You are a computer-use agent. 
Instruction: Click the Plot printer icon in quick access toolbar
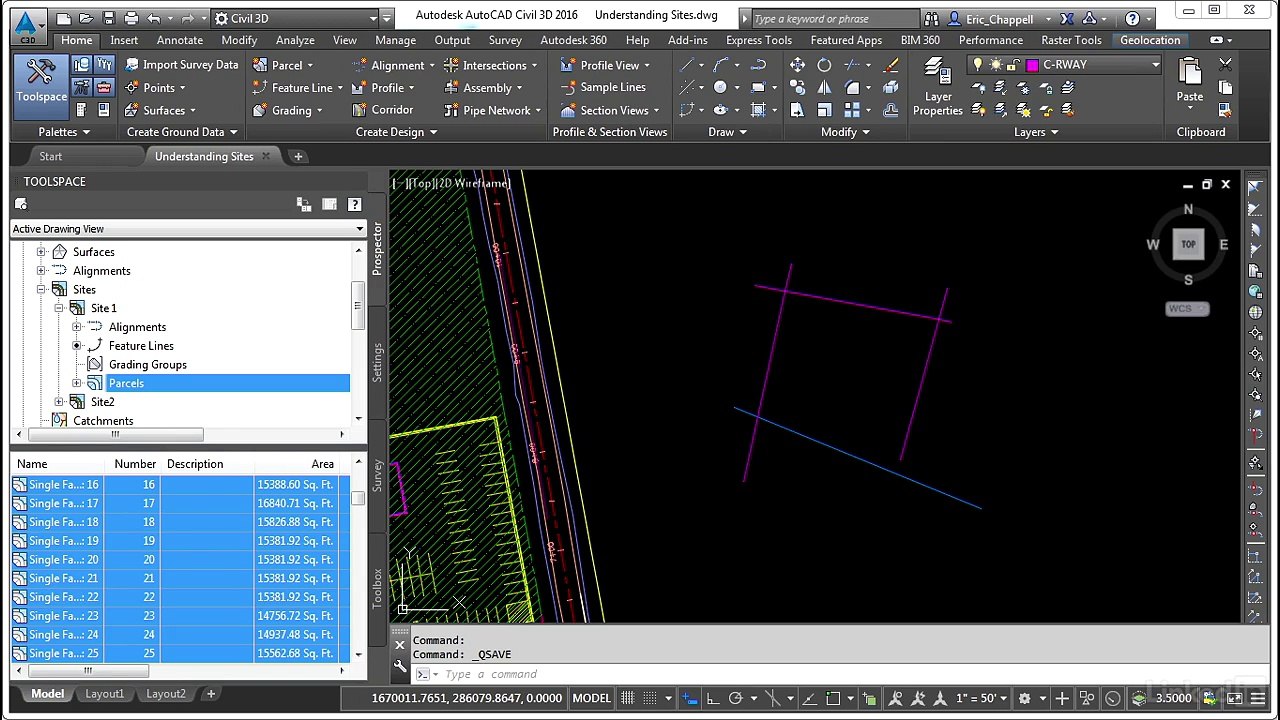(x=132, y=18)
